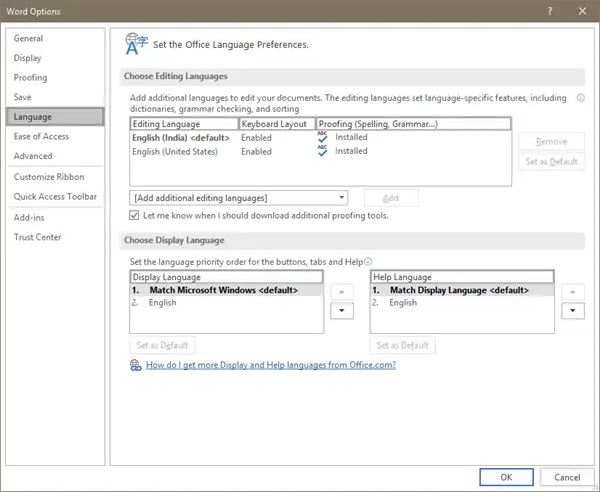Switch to the Advanced options category
The height and width of the screenshot is (492, 600).
tap(33, 156)
